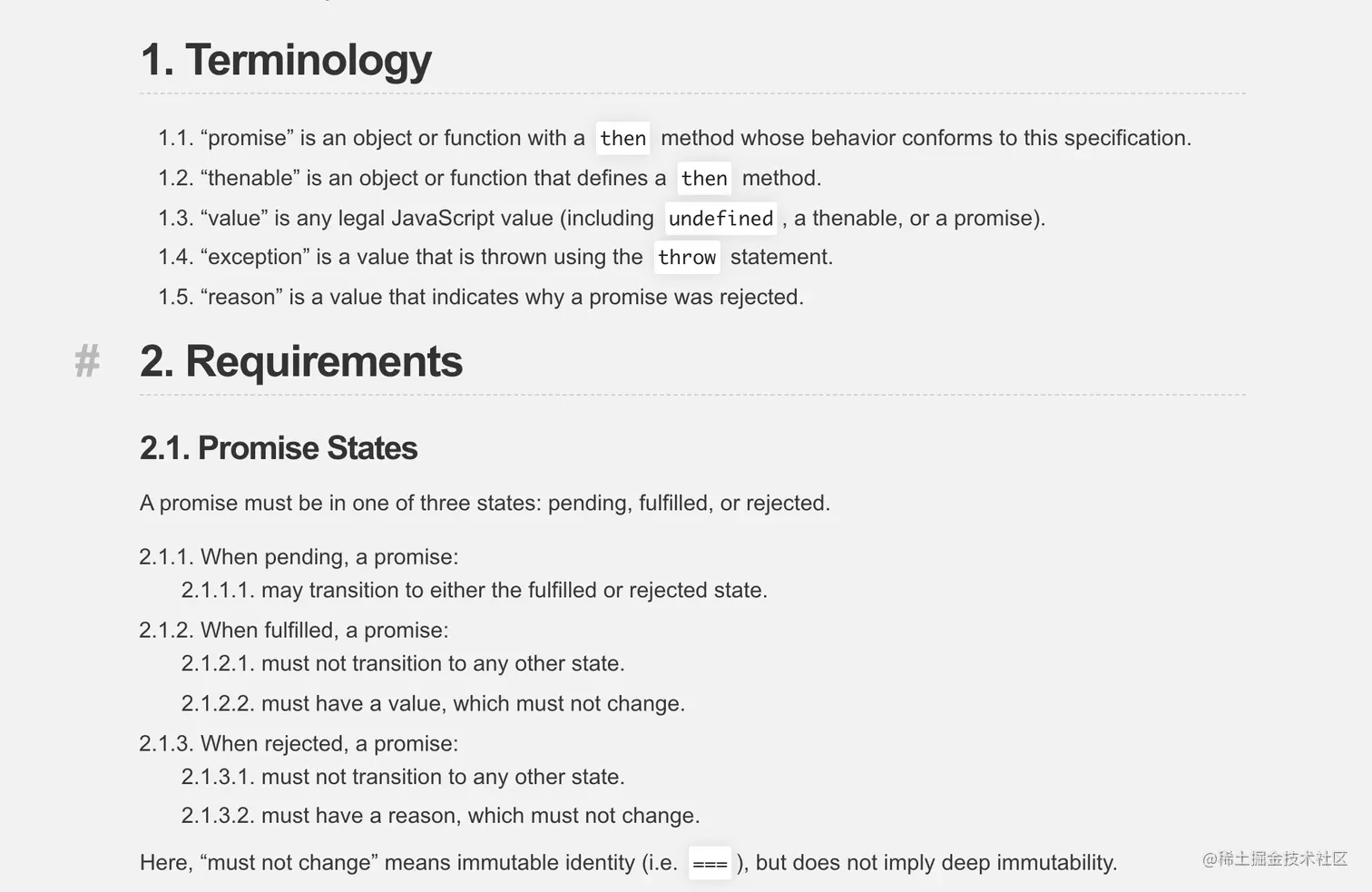
Task: Click the "throw" inline code snippet
Action: tap(687, 257)
